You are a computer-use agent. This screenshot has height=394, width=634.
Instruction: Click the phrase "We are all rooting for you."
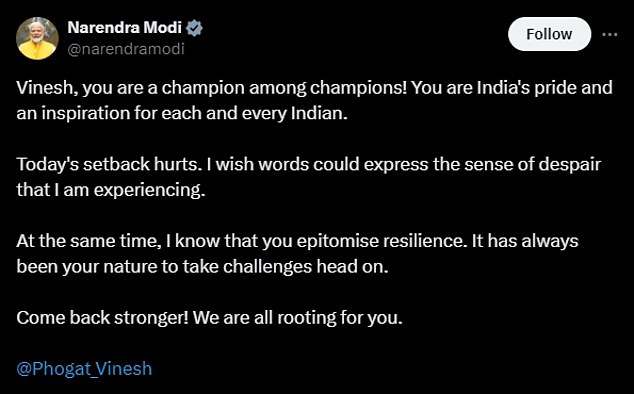(x=298, y=318)
